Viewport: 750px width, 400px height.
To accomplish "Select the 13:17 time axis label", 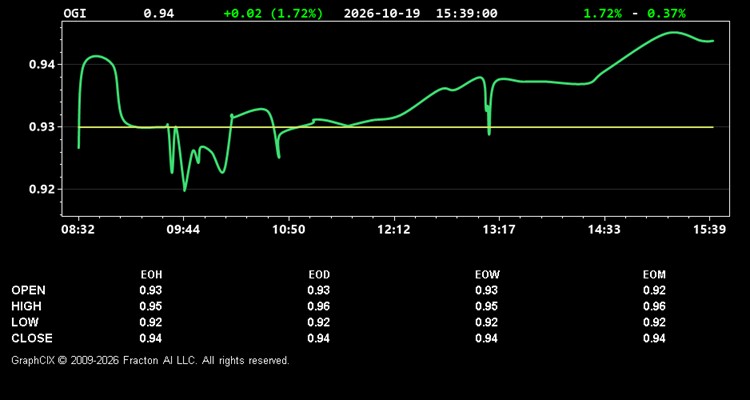I will pyautogui.click(x=499, y=230).
